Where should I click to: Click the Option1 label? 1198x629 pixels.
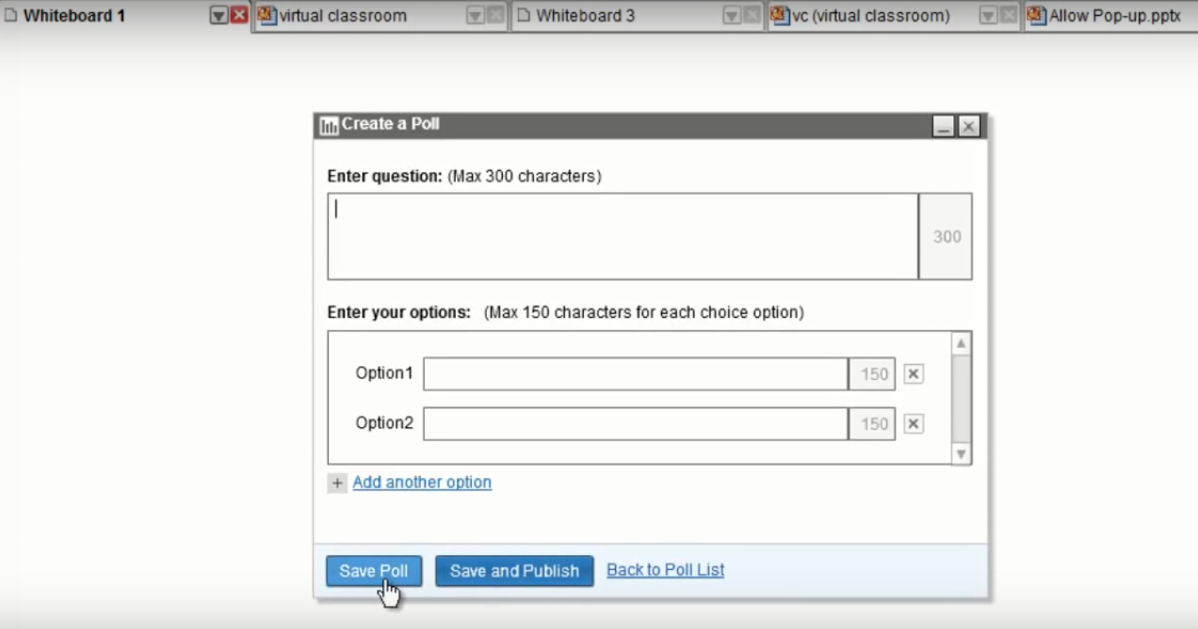point(384,373)
